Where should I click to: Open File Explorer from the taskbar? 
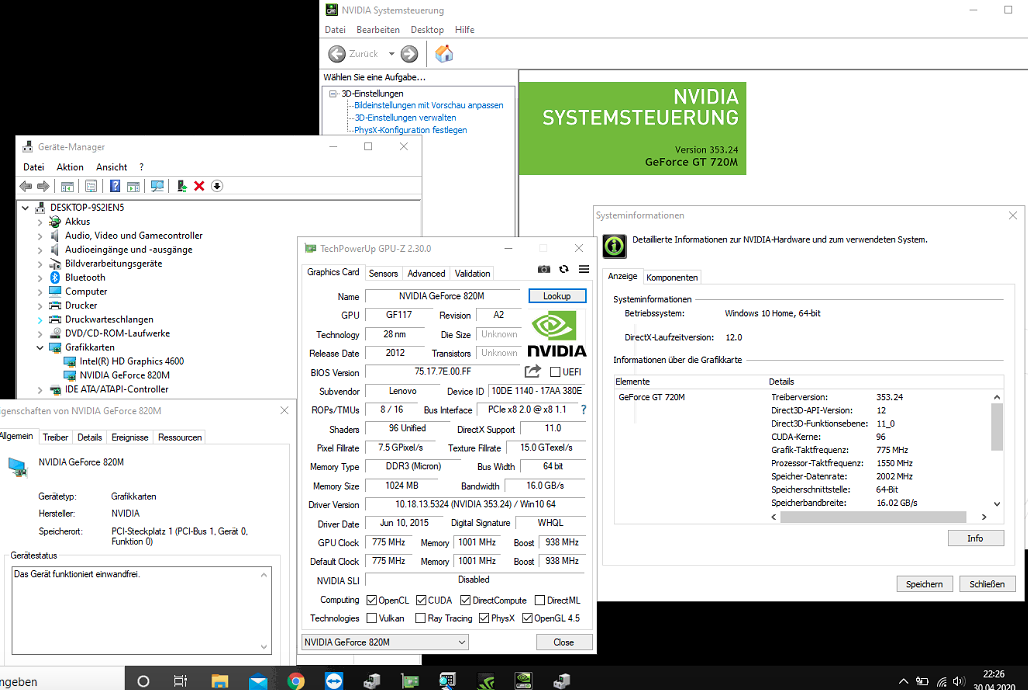[x=220, y=681]
